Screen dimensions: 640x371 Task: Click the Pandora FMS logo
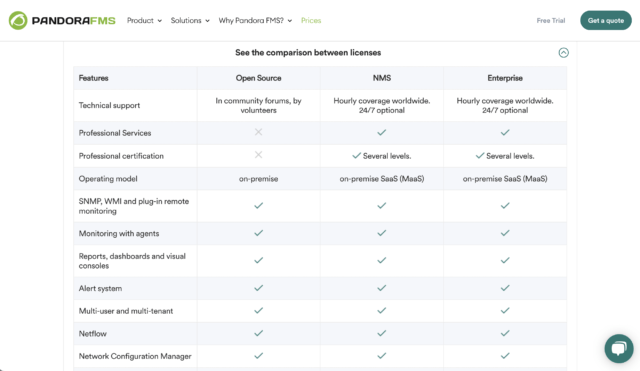(62, 20)
